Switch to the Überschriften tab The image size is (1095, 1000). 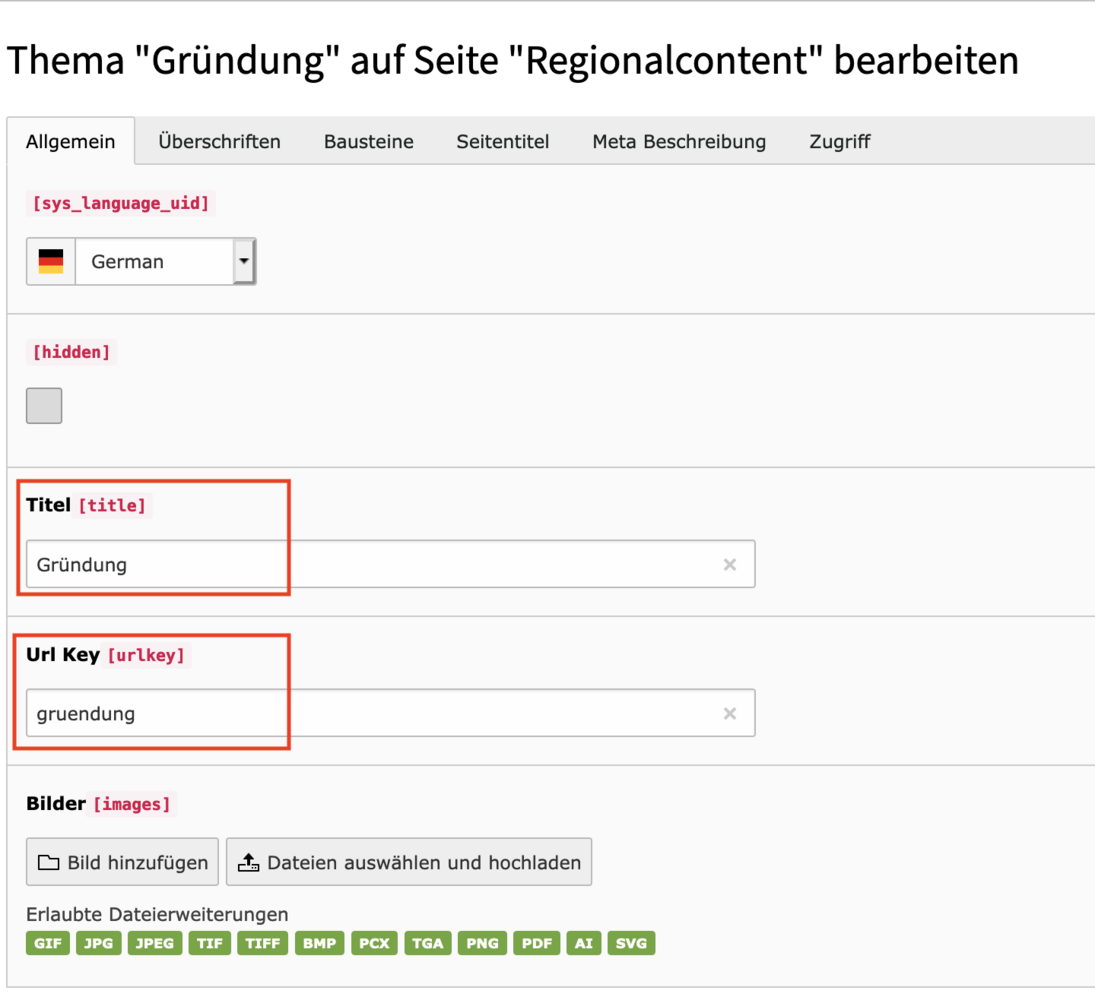click(219, 142)
